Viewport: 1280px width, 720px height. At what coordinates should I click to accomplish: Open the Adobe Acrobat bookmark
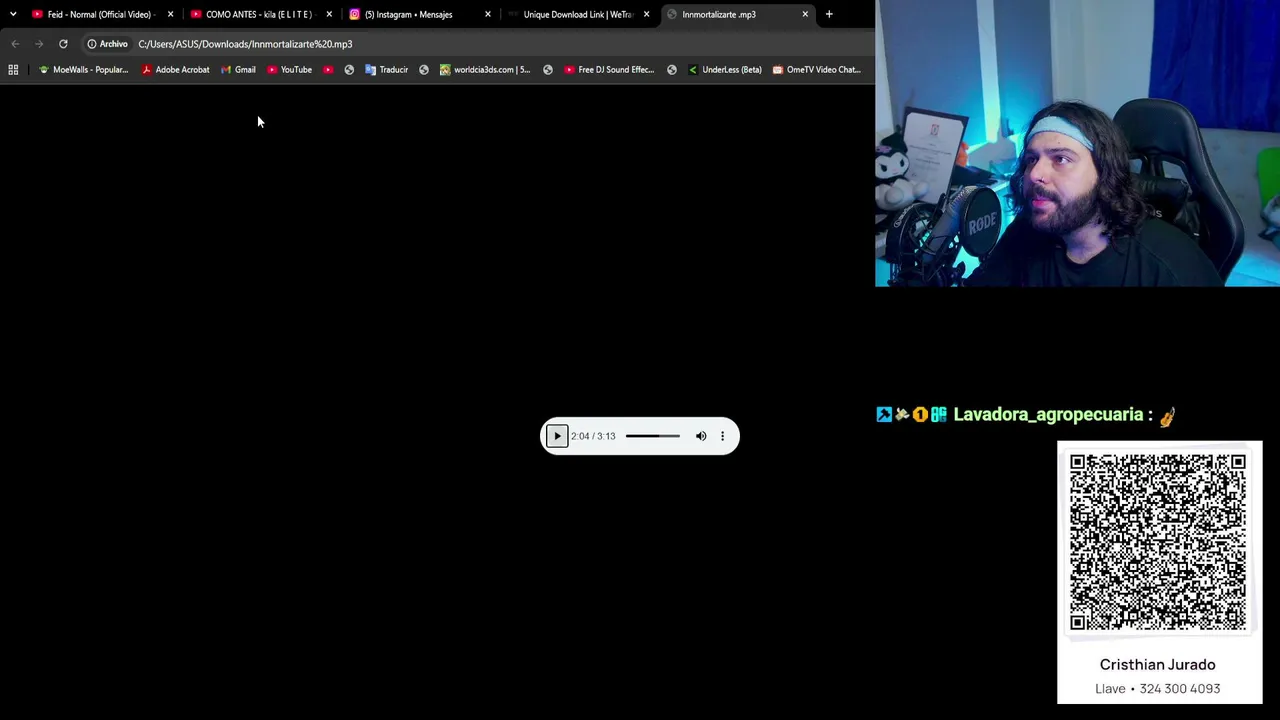pos(175,70)
